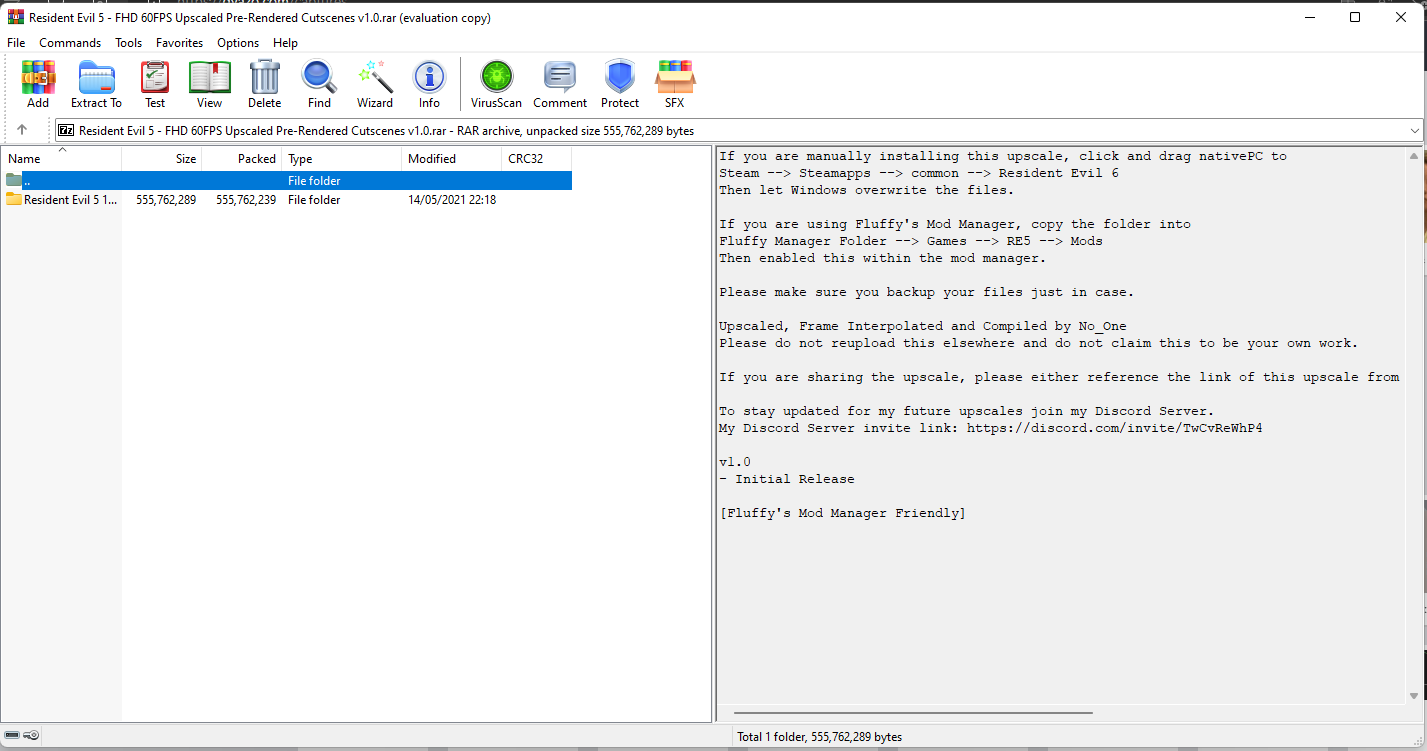Screen dimensions: 1427x751
Task: Open the Commands menu
Action: [70, 43]
